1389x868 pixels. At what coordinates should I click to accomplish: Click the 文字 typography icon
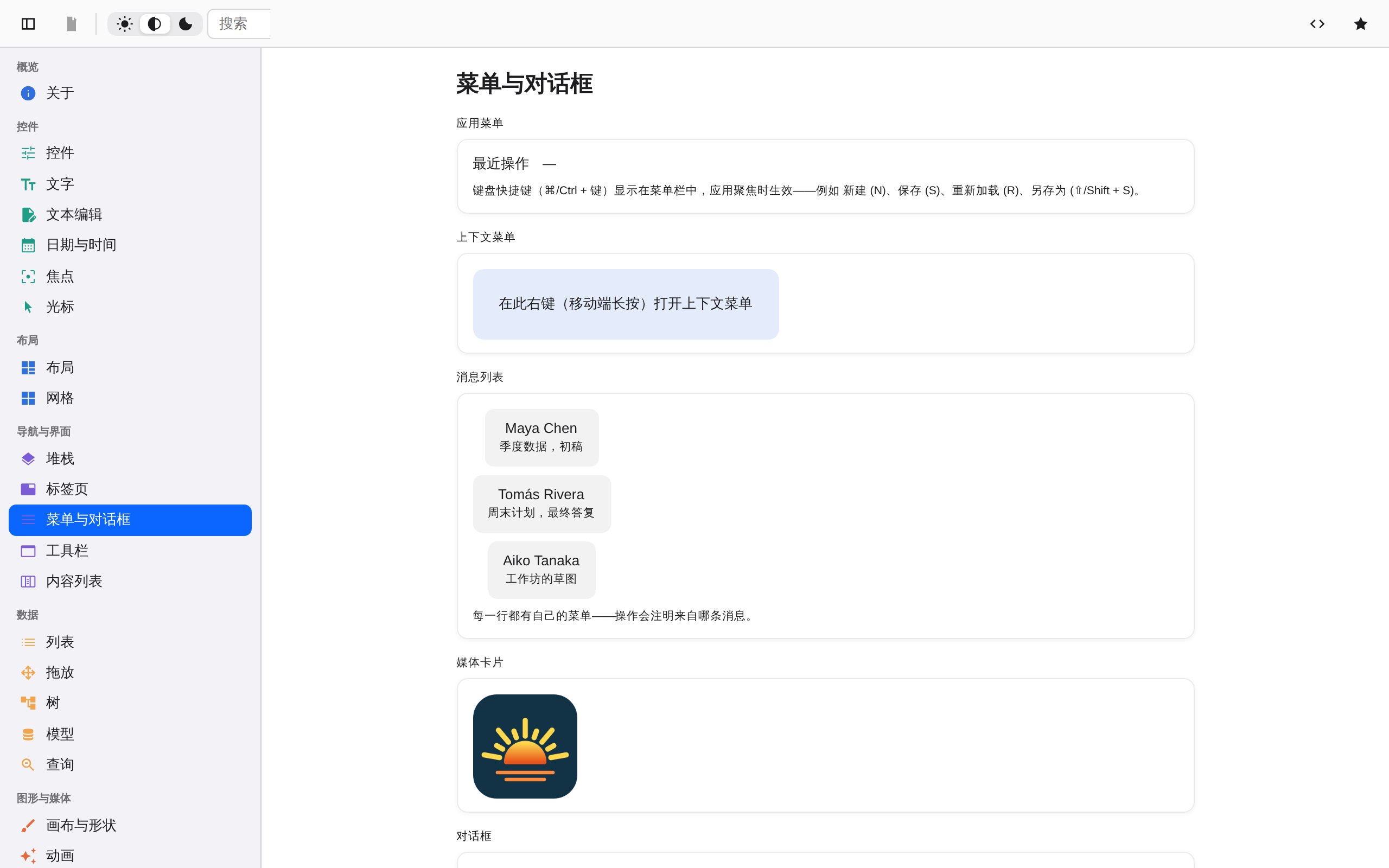click(28, 184)
